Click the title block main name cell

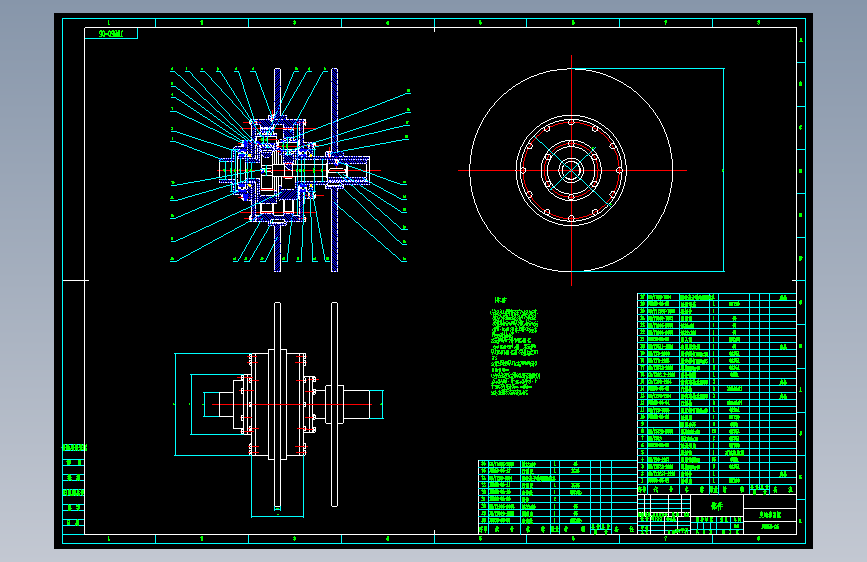click(x=717, y=505)
